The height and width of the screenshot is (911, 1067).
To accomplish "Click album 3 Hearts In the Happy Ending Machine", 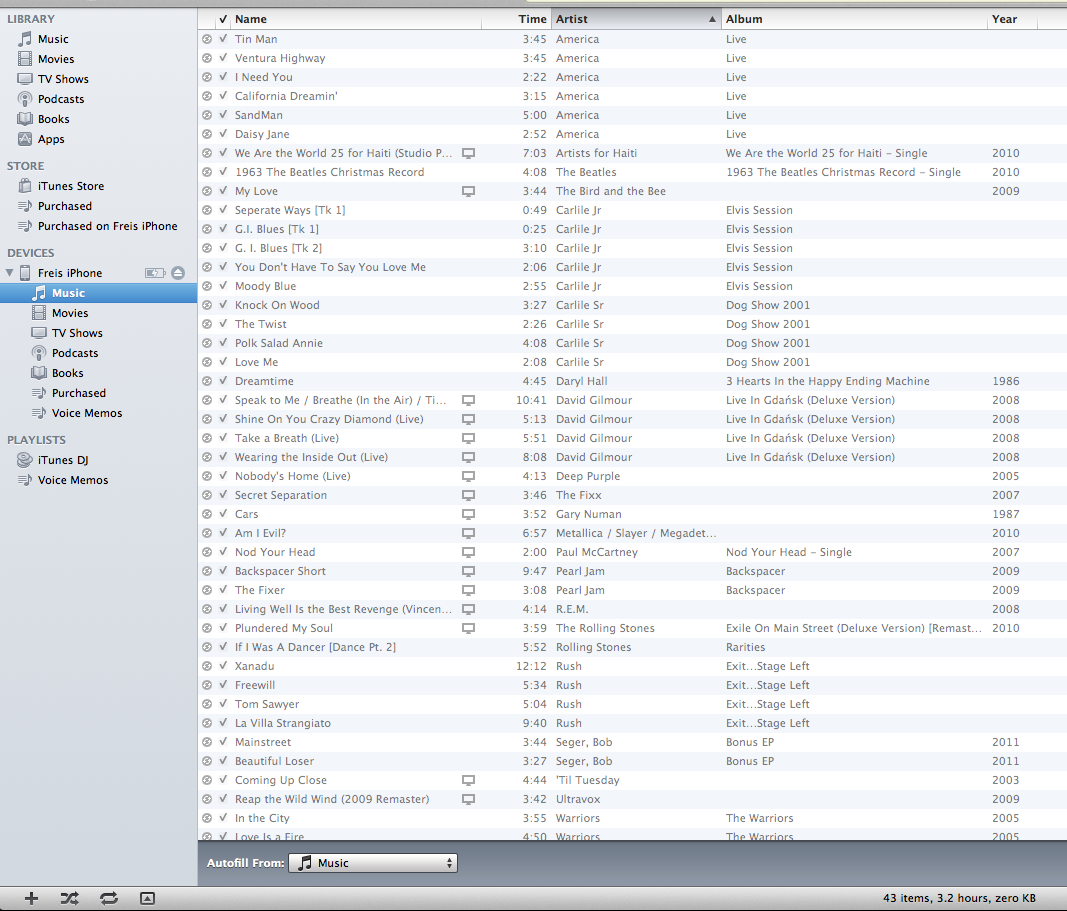I will pyautogui.click(x=827, y=381).
